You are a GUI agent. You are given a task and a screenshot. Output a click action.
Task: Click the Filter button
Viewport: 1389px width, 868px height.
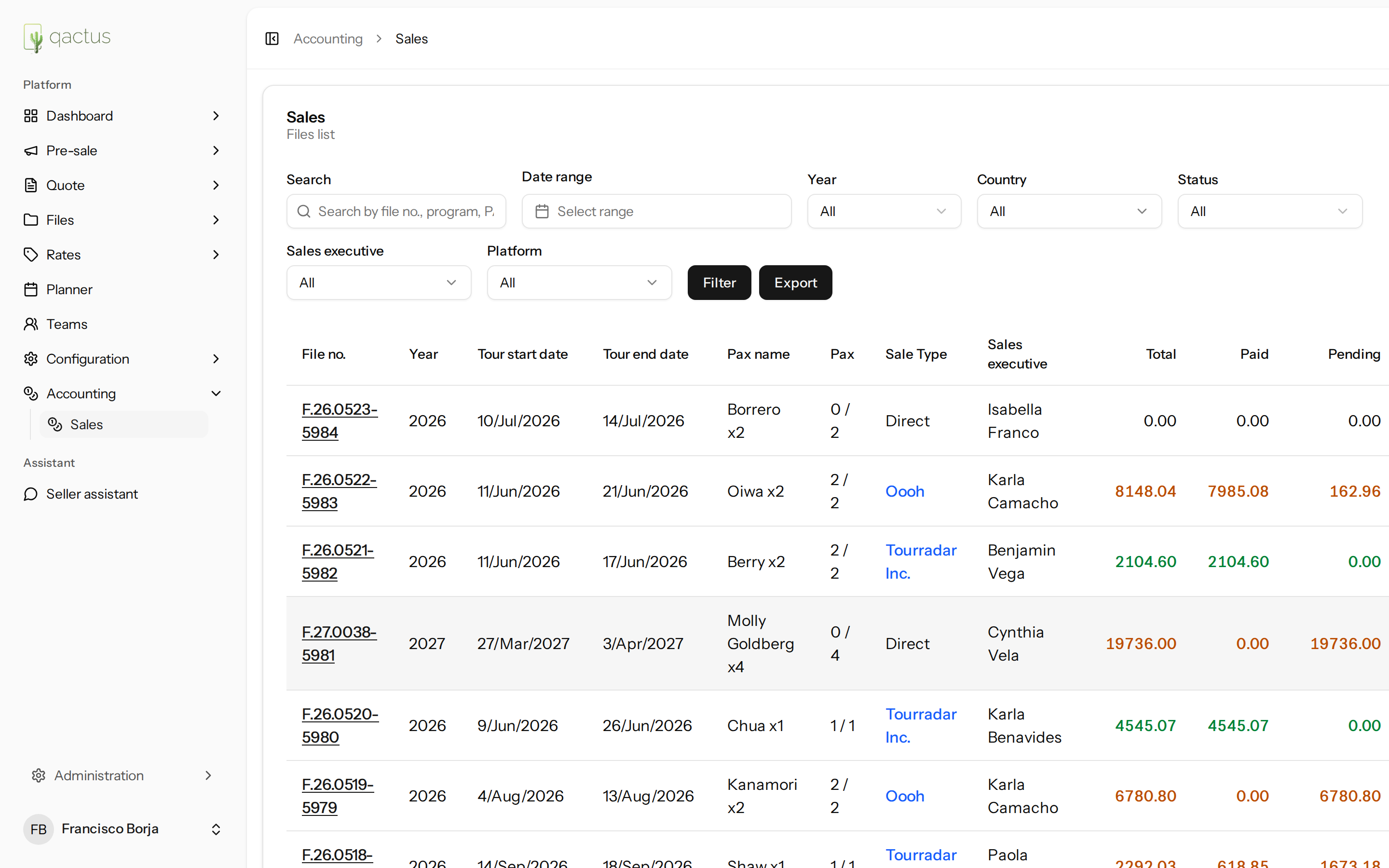coord(719,283)
